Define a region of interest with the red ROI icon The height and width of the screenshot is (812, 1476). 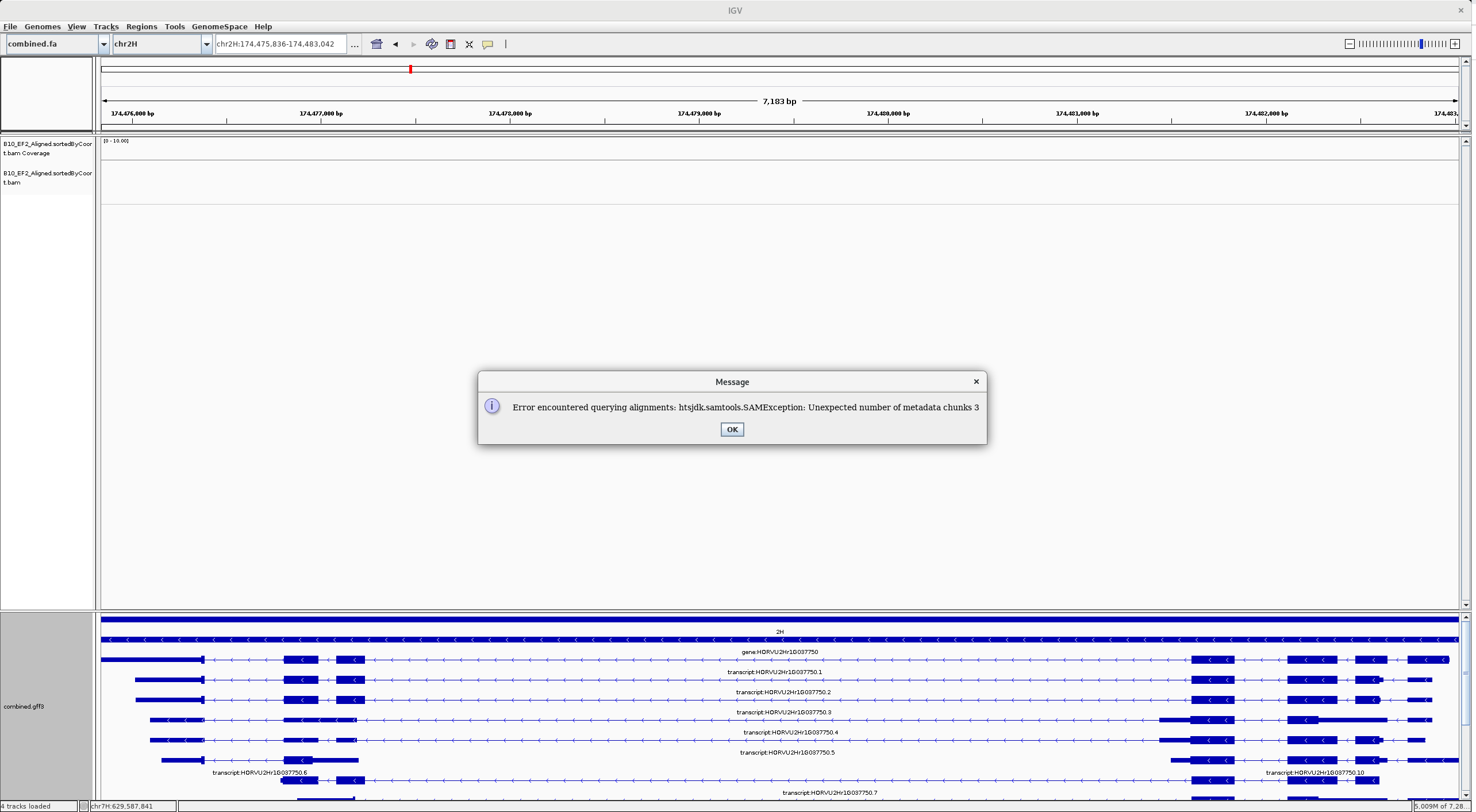[x=451, y=44]
